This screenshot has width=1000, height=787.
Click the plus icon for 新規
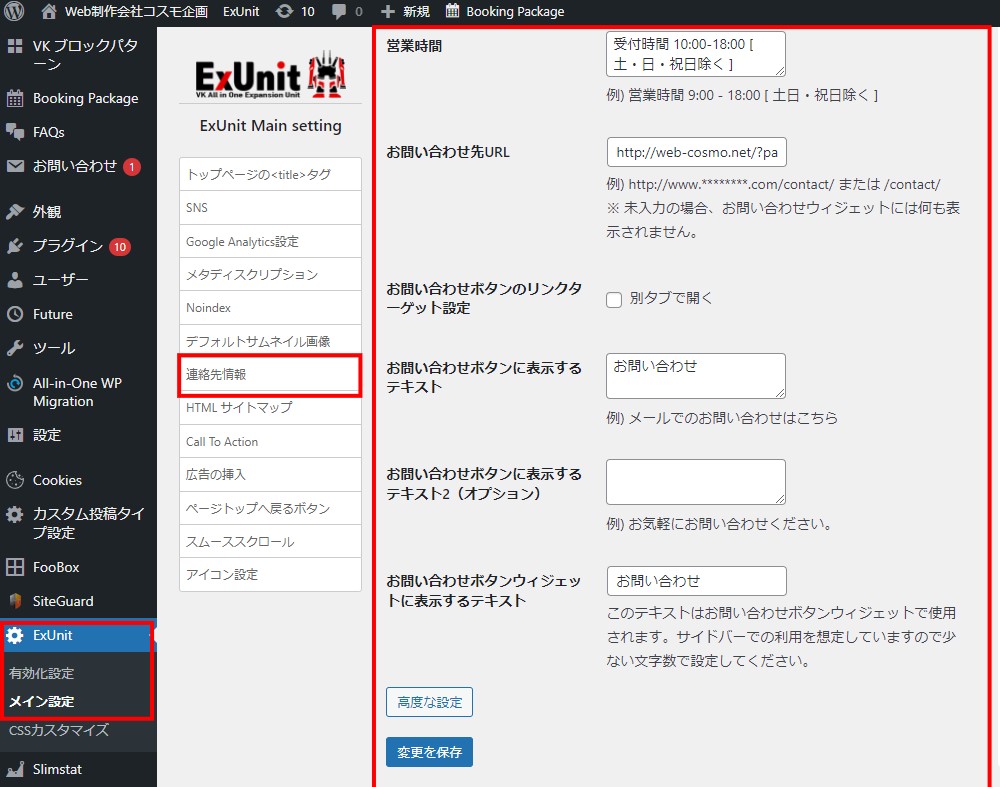389,12
